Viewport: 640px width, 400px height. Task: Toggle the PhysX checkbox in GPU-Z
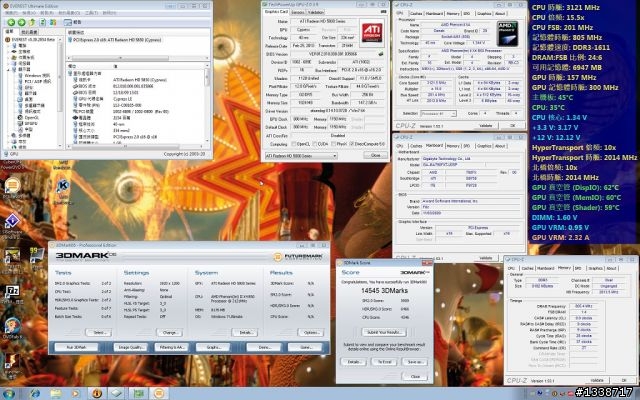333,144
